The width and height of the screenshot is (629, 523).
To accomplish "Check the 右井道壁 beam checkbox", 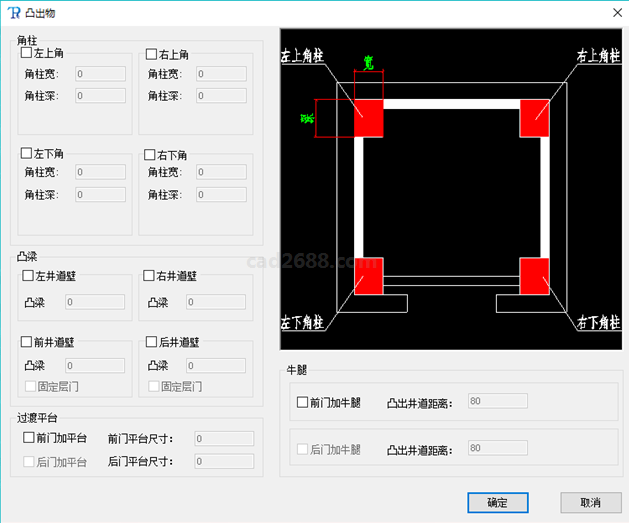I will tap(149, 276).
